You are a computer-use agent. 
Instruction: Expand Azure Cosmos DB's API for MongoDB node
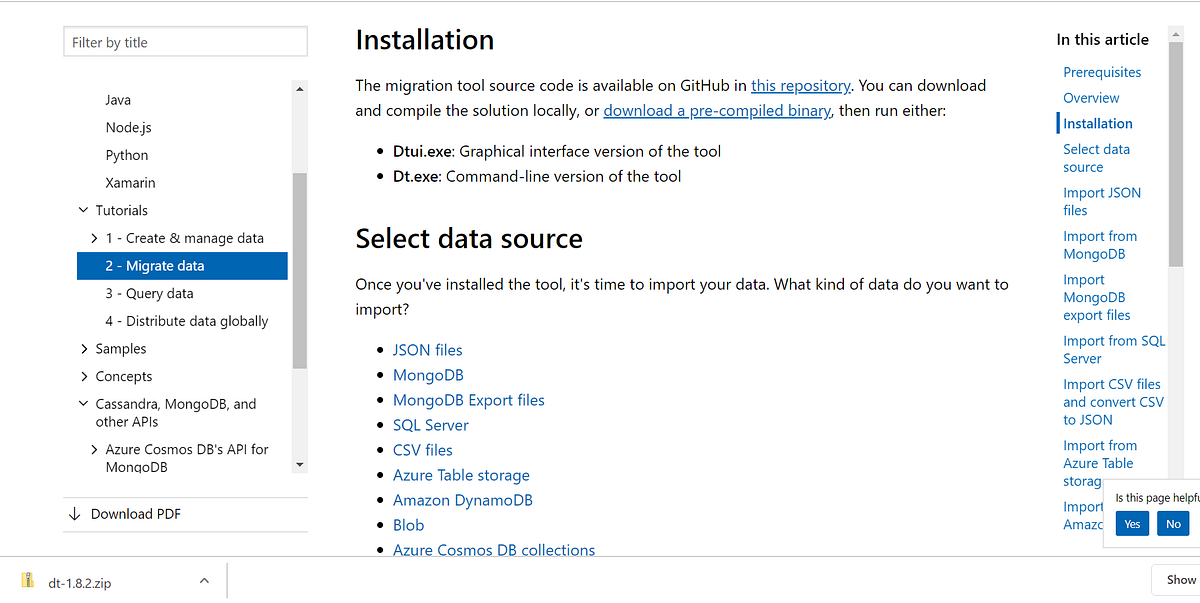94,450
